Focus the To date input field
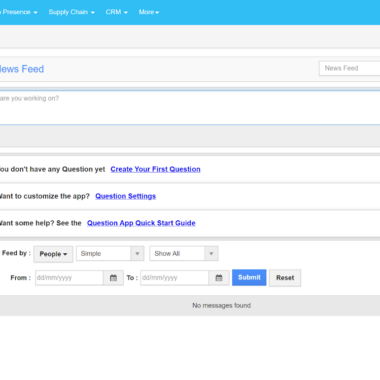380x380 pixels. click(x=174, y=278)
